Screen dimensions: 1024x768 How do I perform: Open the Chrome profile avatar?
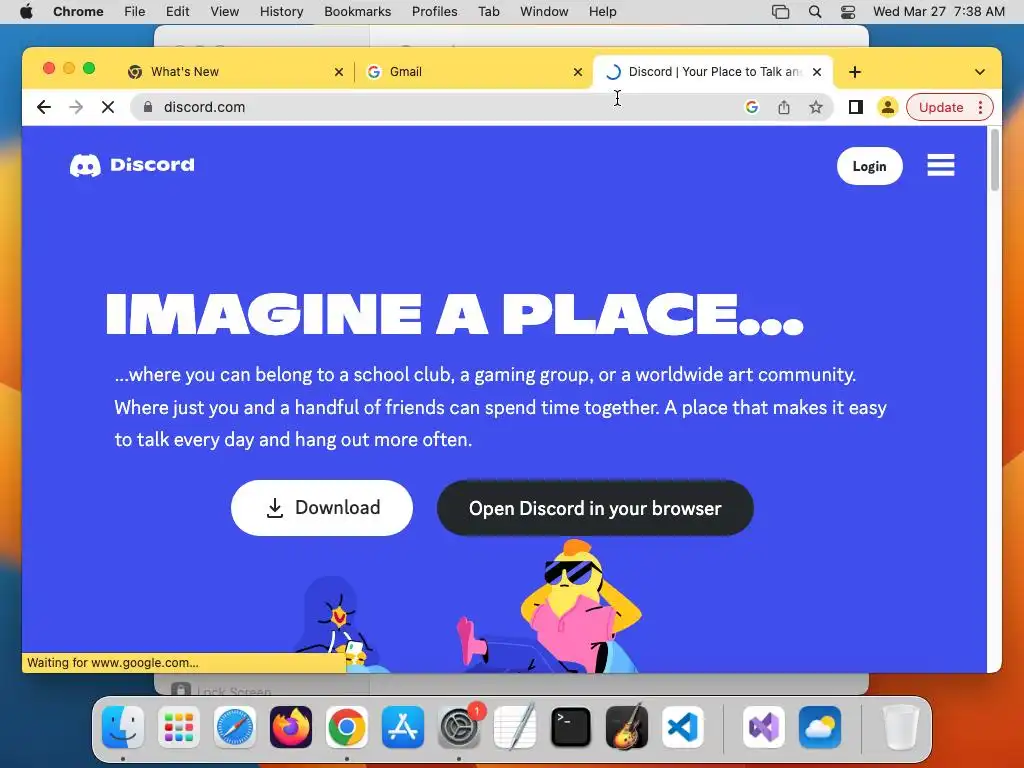click(x=888, y=107)
